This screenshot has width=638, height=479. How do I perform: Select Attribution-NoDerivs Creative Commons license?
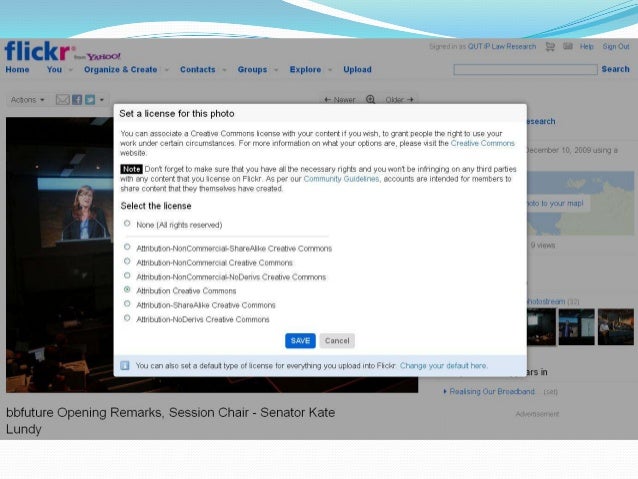pos(127,318)
